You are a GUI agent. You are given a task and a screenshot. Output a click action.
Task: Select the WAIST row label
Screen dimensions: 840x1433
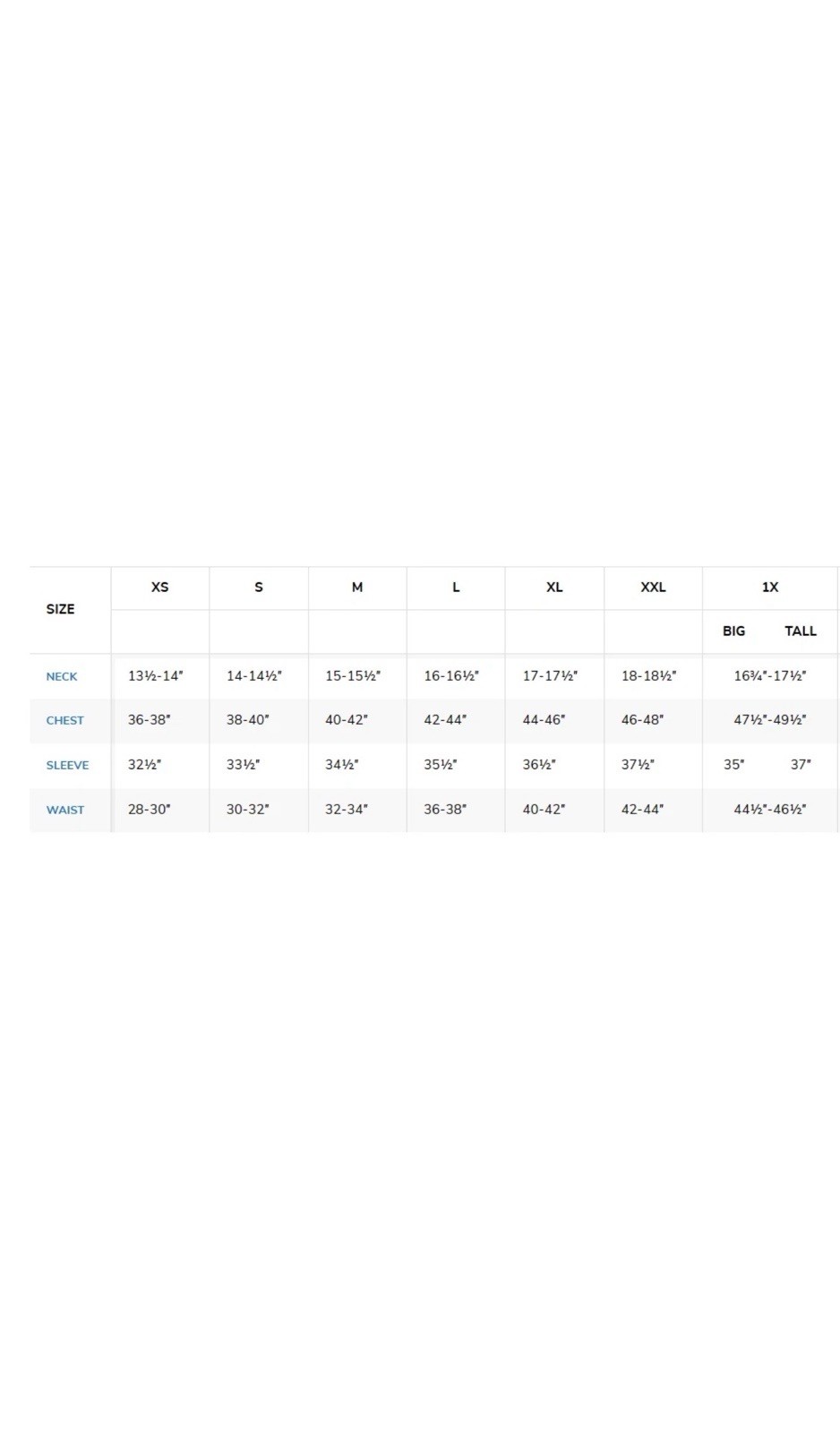pyautogui.click(x=64, y=810)
